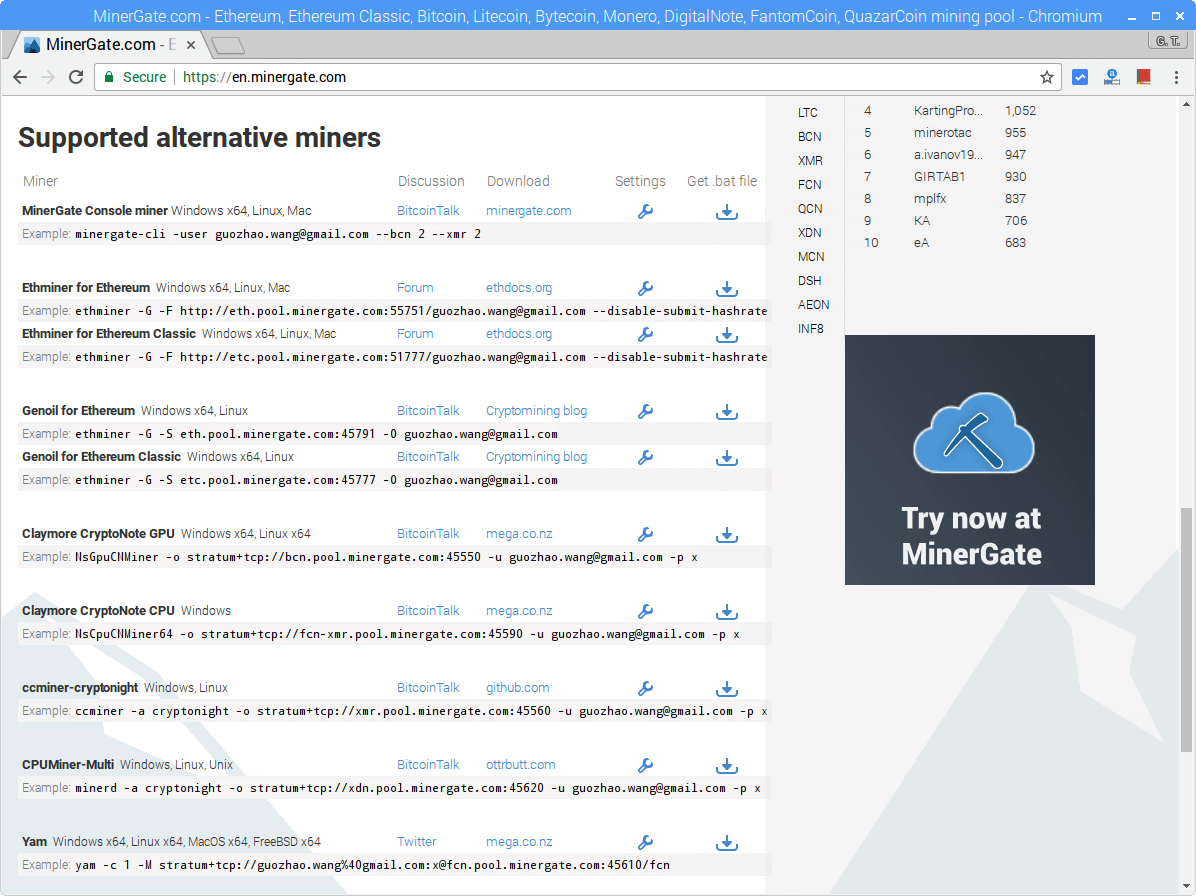Open settings wrench for ccminer-cryptonight
This screenshot has width=1196, height=896.
point(645,688)
